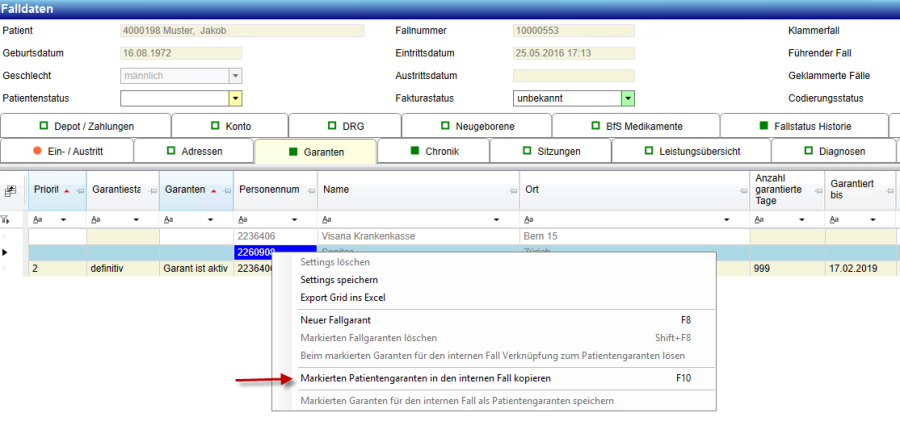
Task: Click the Austrittsdatum input field
Action: click(573, 75)
